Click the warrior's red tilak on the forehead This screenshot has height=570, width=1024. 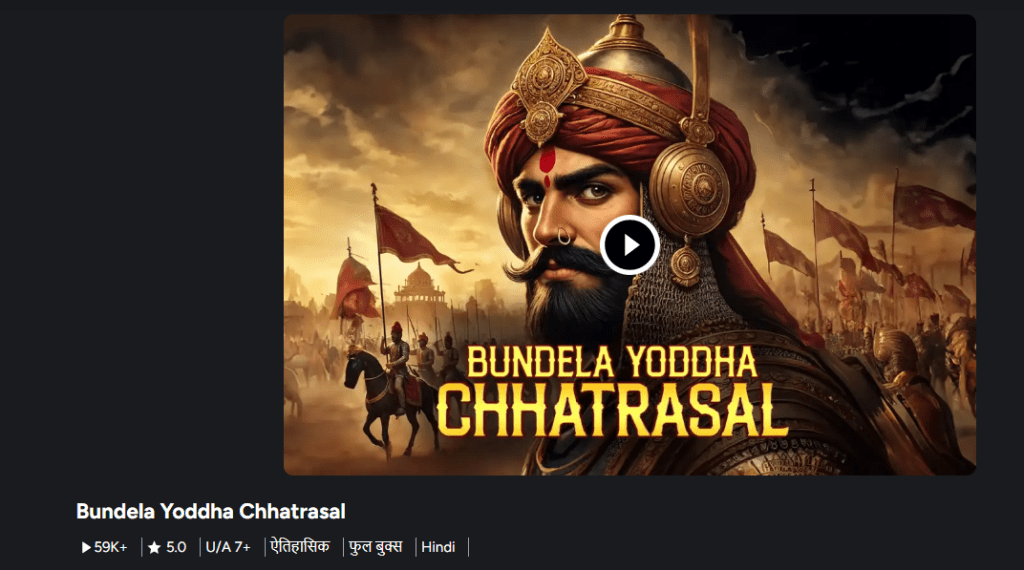coord(547,165)
